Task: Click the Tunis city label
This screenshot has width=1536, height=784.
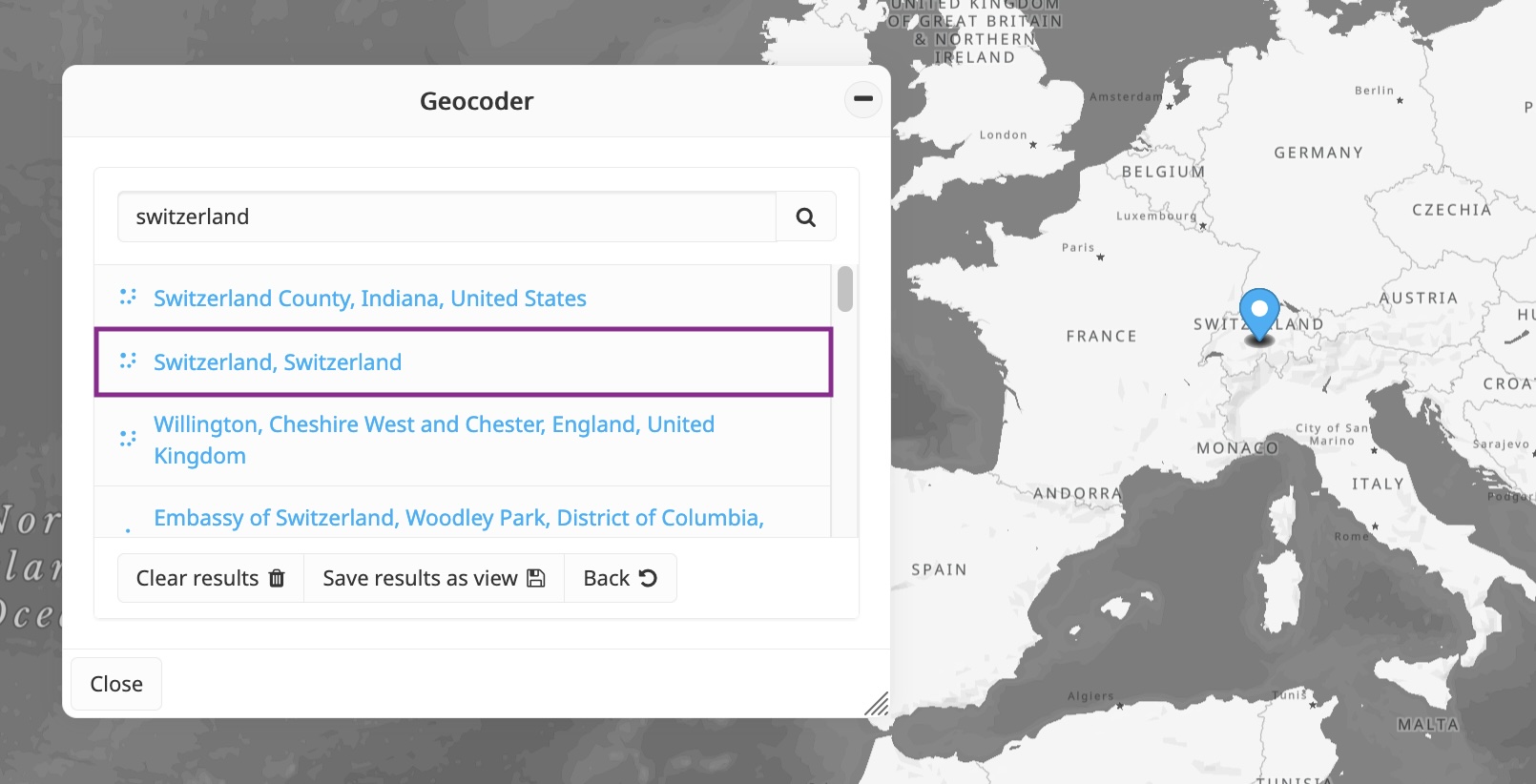Action: 1290,694
